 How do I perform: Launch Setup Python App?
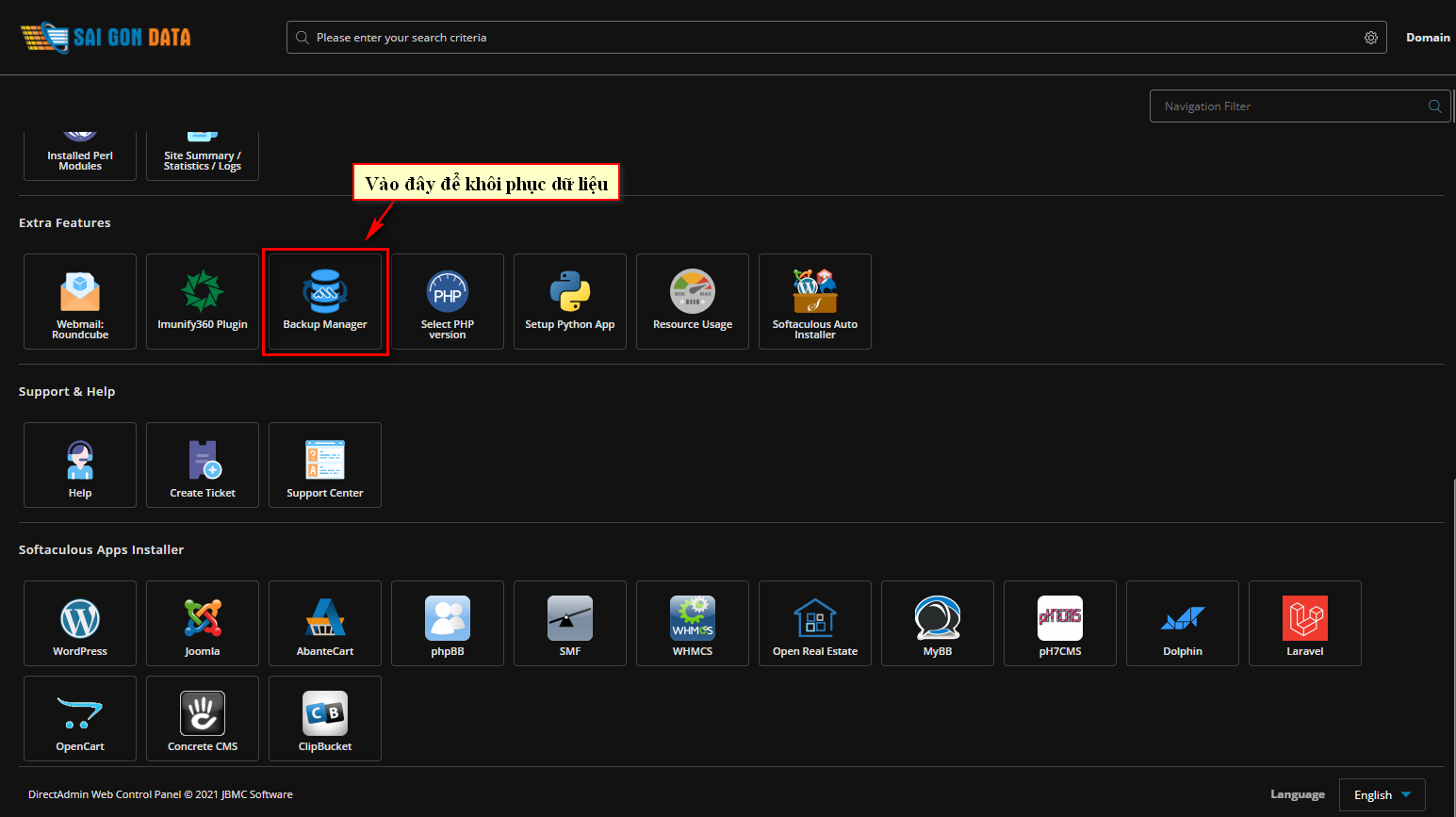[x=570, y=302]
